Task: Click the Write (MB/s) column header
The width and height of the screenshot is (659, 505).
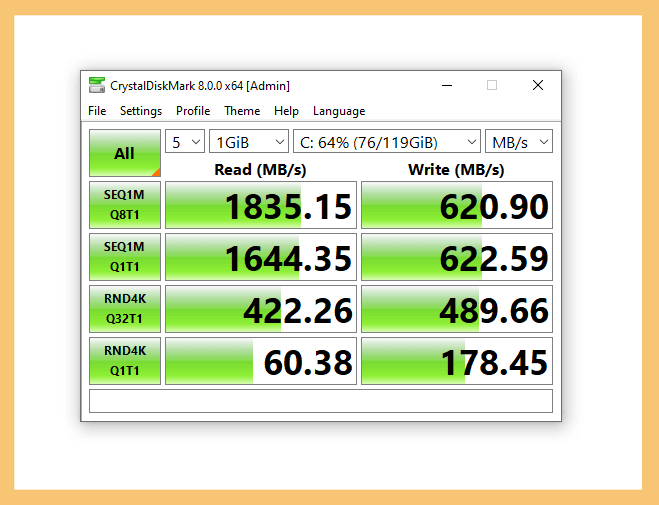Action: 456,169
